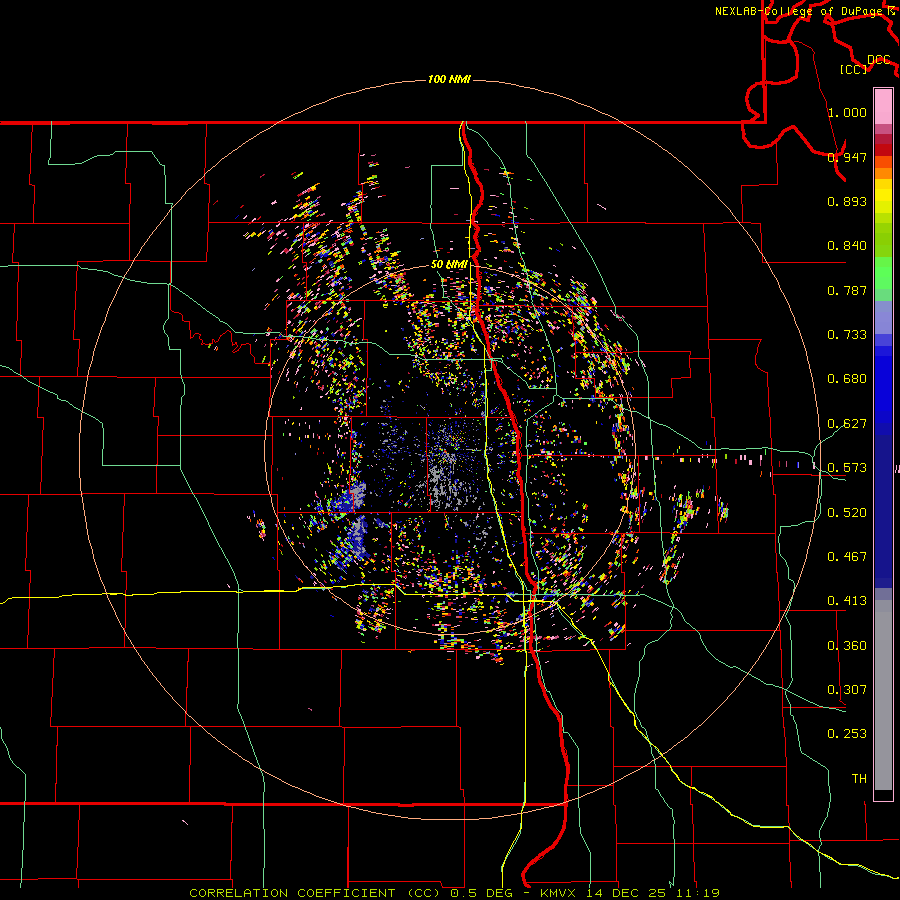This screenshot has height=900, width=900.
Task: Click the 0.627 scale value
Action: pyautogui.click(x=847, y=424)
